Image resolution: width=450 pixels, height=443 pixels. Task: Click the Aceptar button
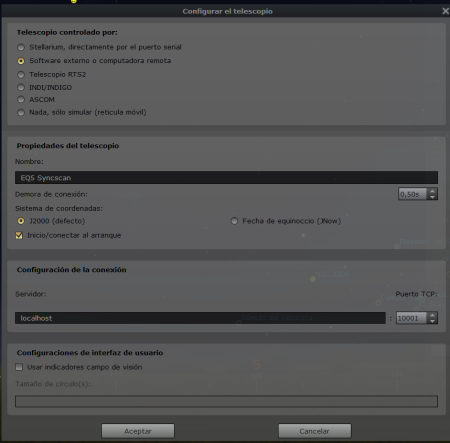(x=138, y=431)
